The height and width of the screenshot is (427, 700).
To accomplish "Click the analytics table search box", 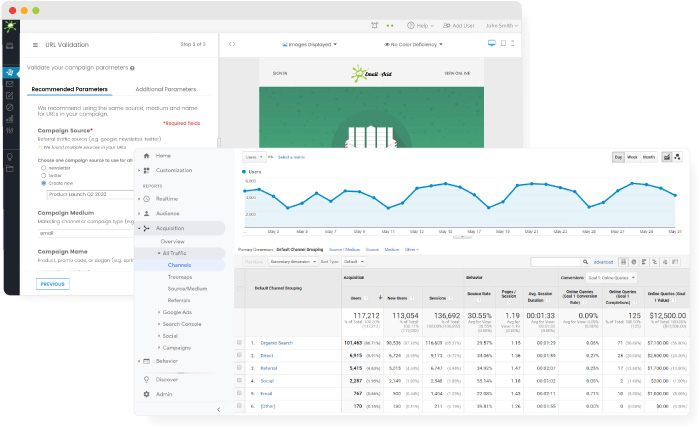I will (x=556, y=262).
